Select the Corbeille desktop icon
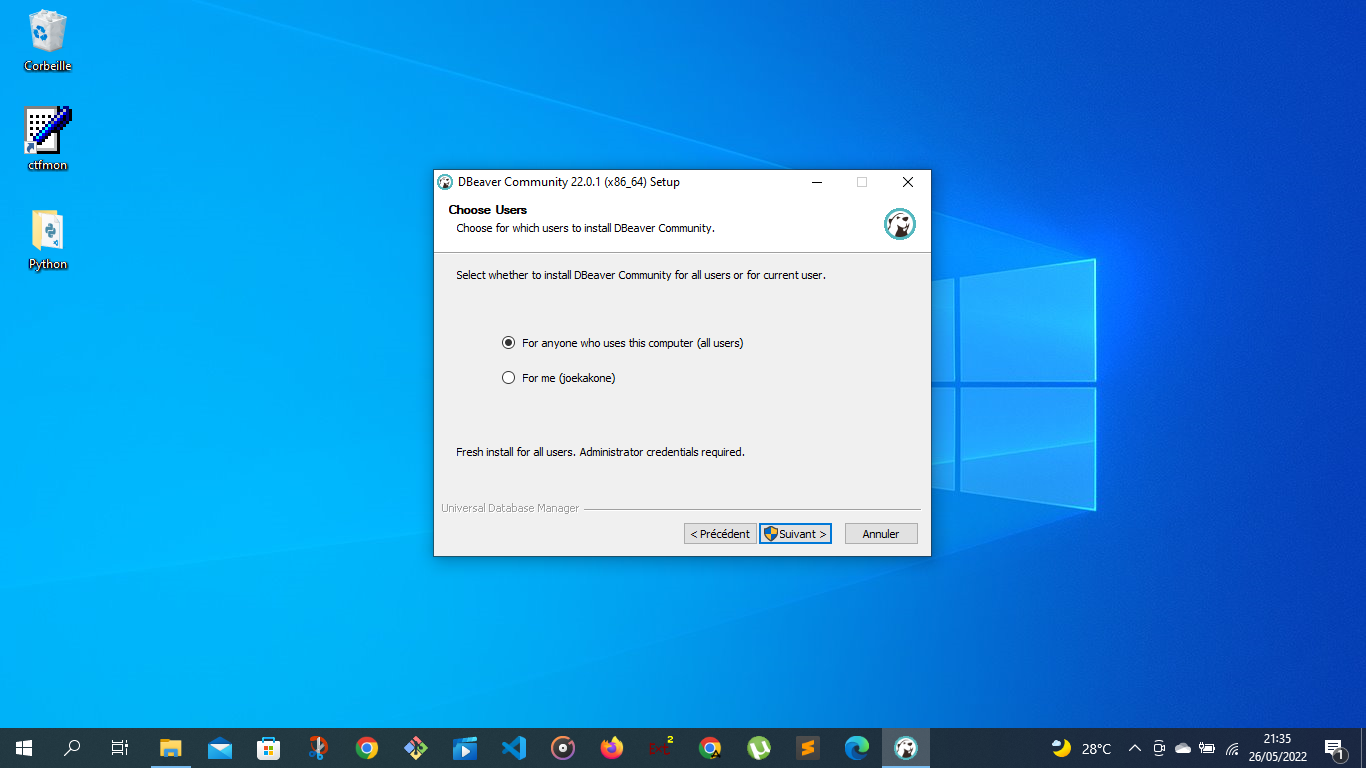The height and width of the screenshot is (768, 1366). [48, 42]
